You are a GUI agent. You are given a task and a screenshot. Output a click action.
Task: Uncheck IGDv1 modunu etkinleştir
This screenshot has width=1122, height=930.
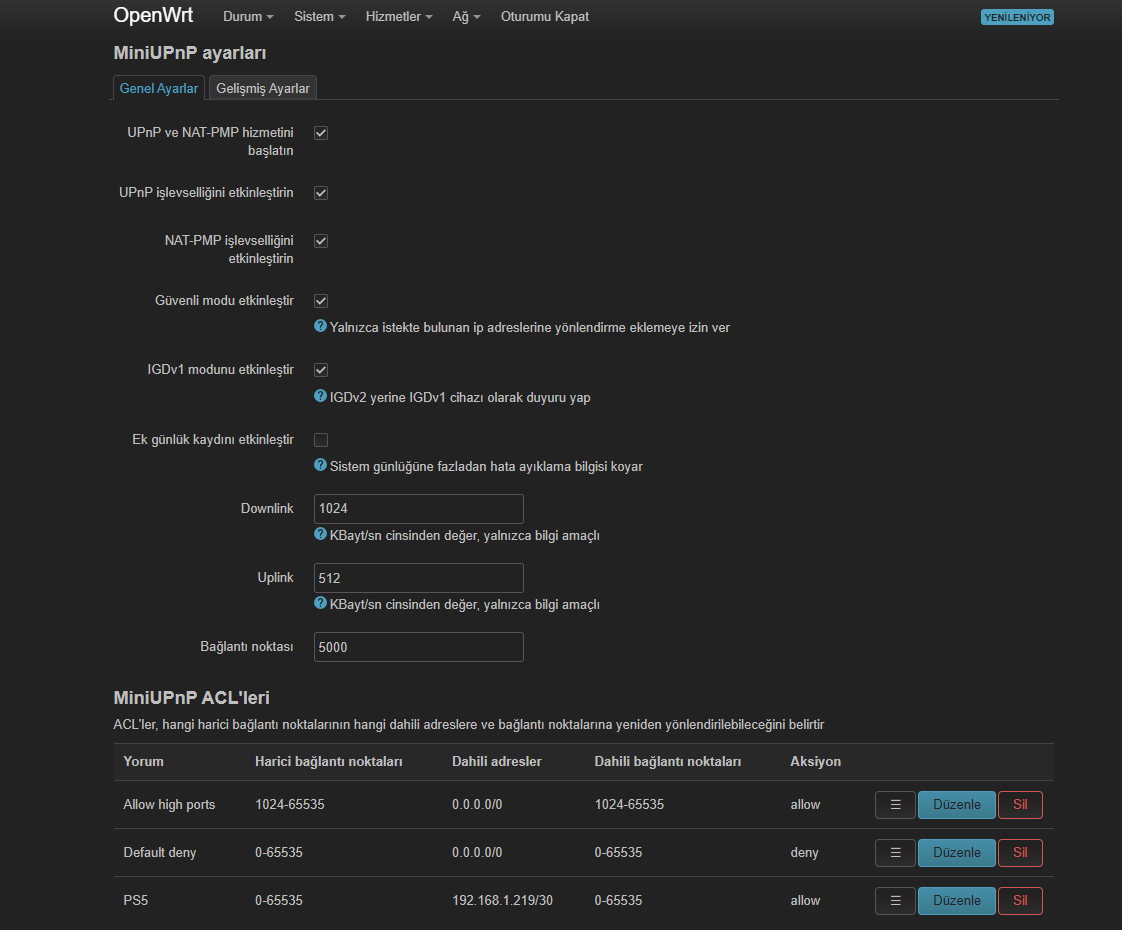coord(321,370)
